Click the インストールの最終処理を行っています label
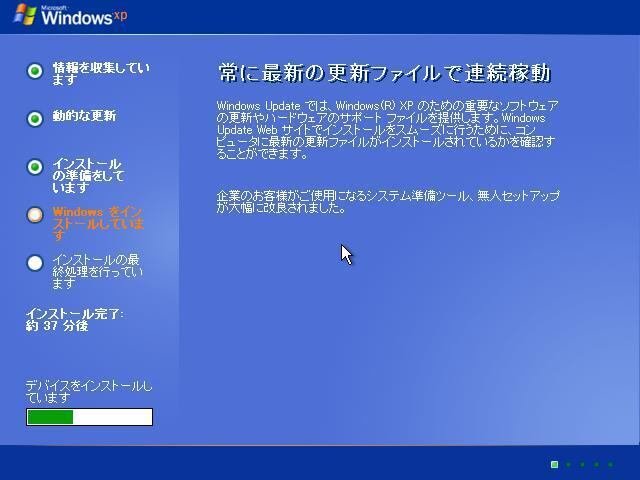The height and width of the screenshot is (480, 640). [x=98, y=271]
